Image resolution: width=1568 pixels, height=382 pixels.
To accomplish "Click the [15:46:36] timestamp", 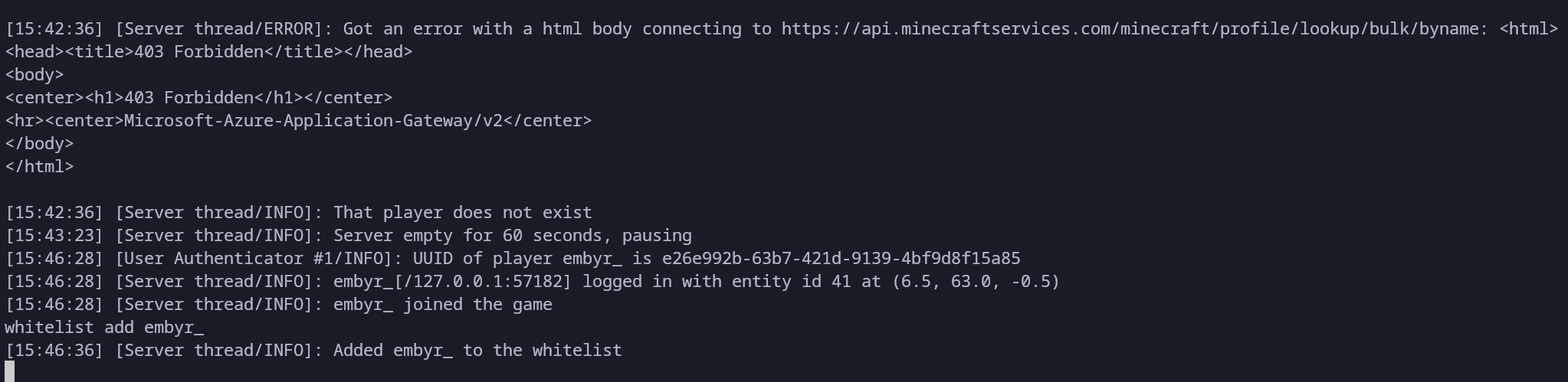I will tap(54, 351).
